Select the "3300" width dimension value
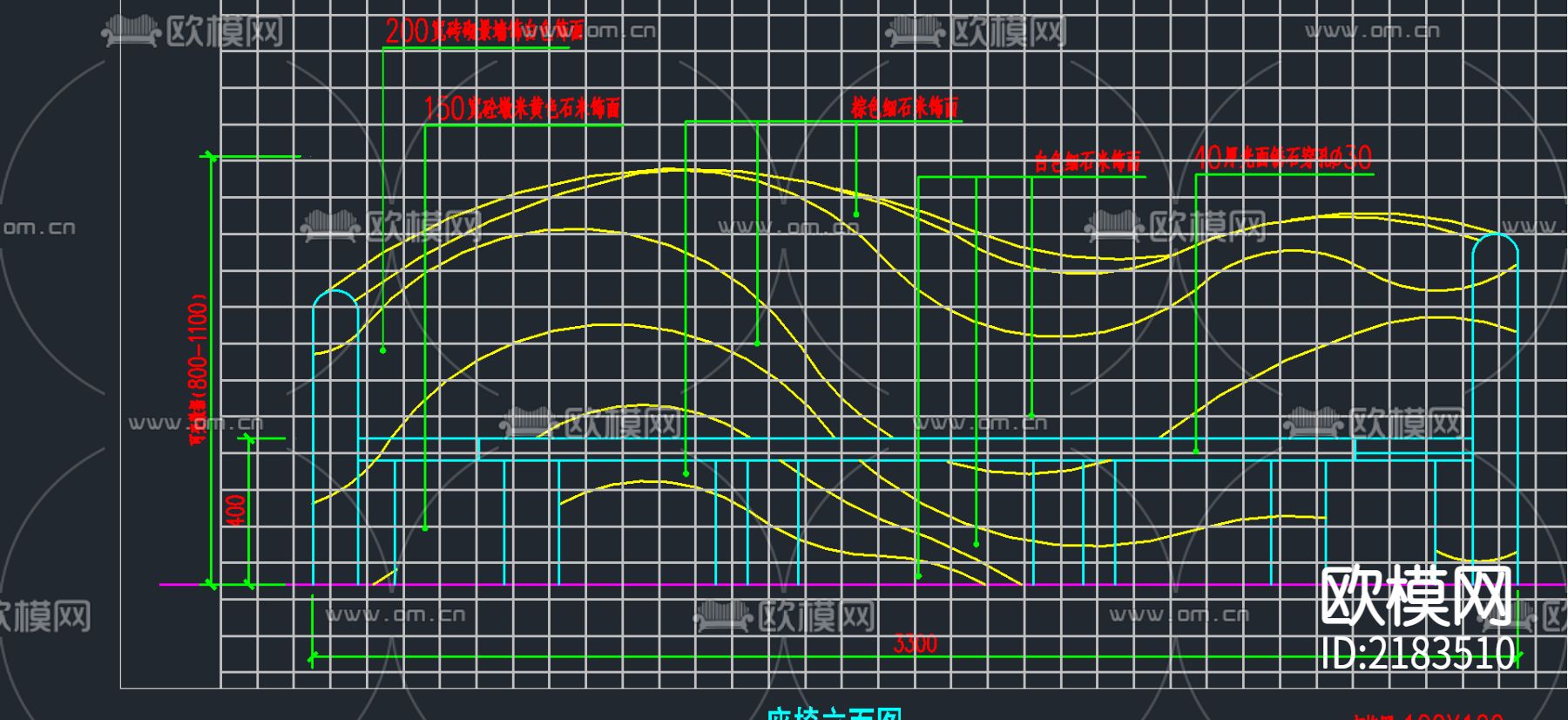 [915, 644]
